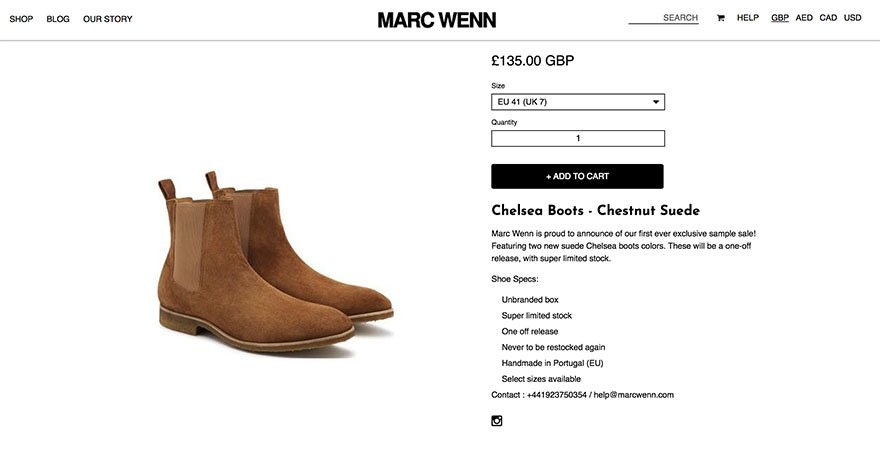Open the shopping cart icon
This screenshot has height=450, width=880.
(x=720, y=18)
